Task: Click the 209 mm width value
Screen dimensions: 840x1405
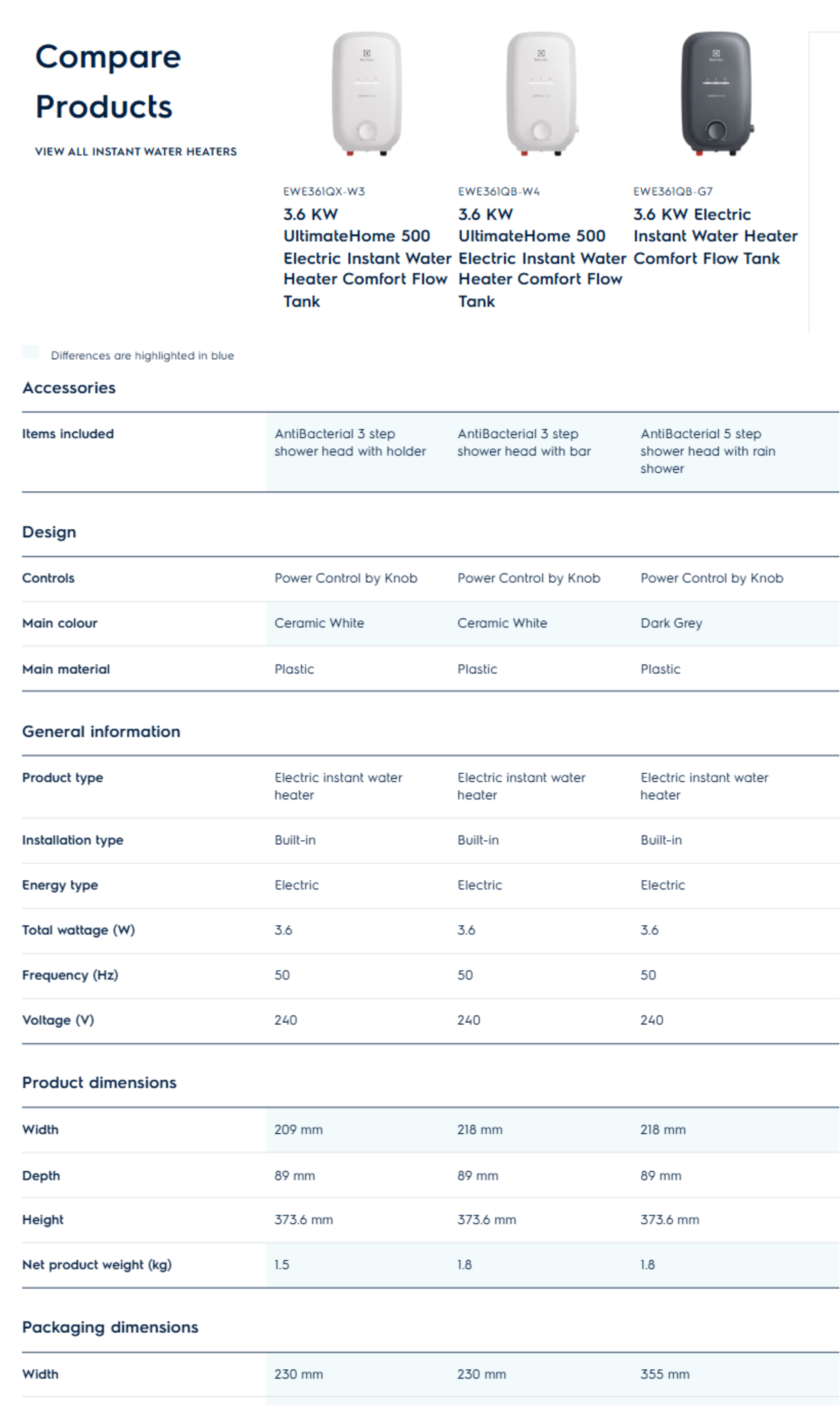Action: [299, 1130]
